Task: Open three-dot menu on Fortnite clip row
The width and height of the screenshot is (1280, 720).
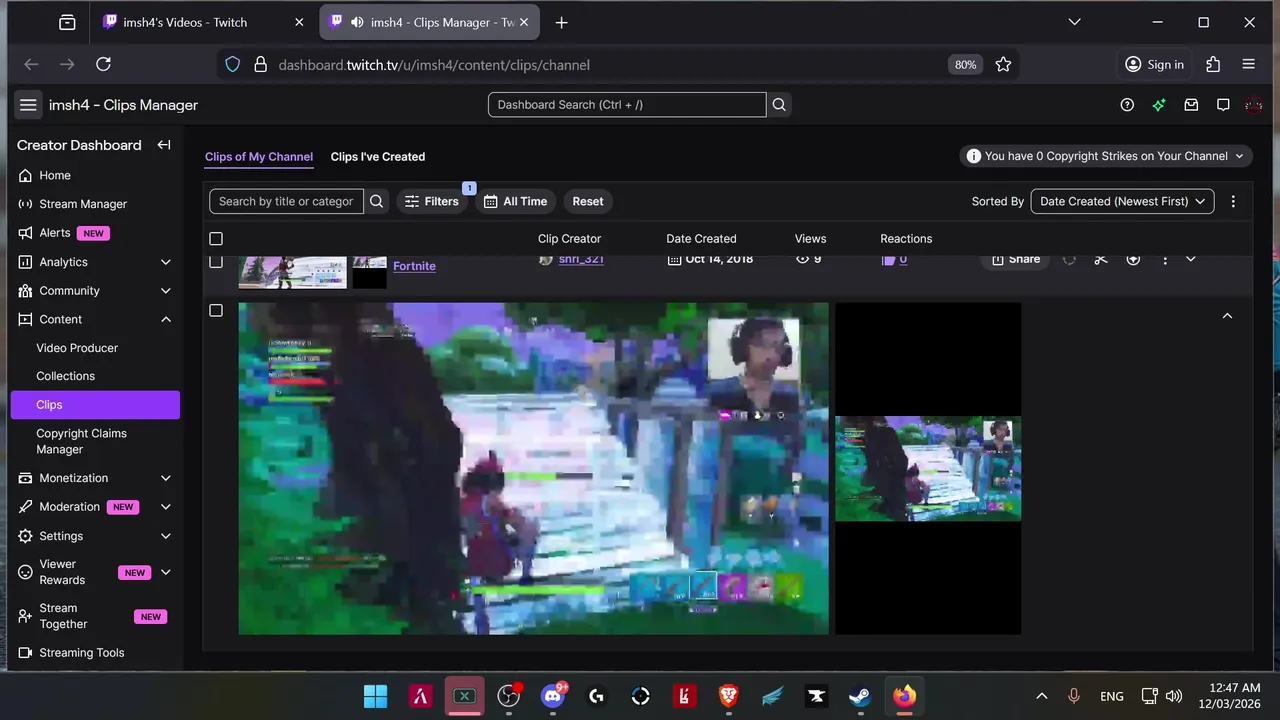Action: [1165, 260]
